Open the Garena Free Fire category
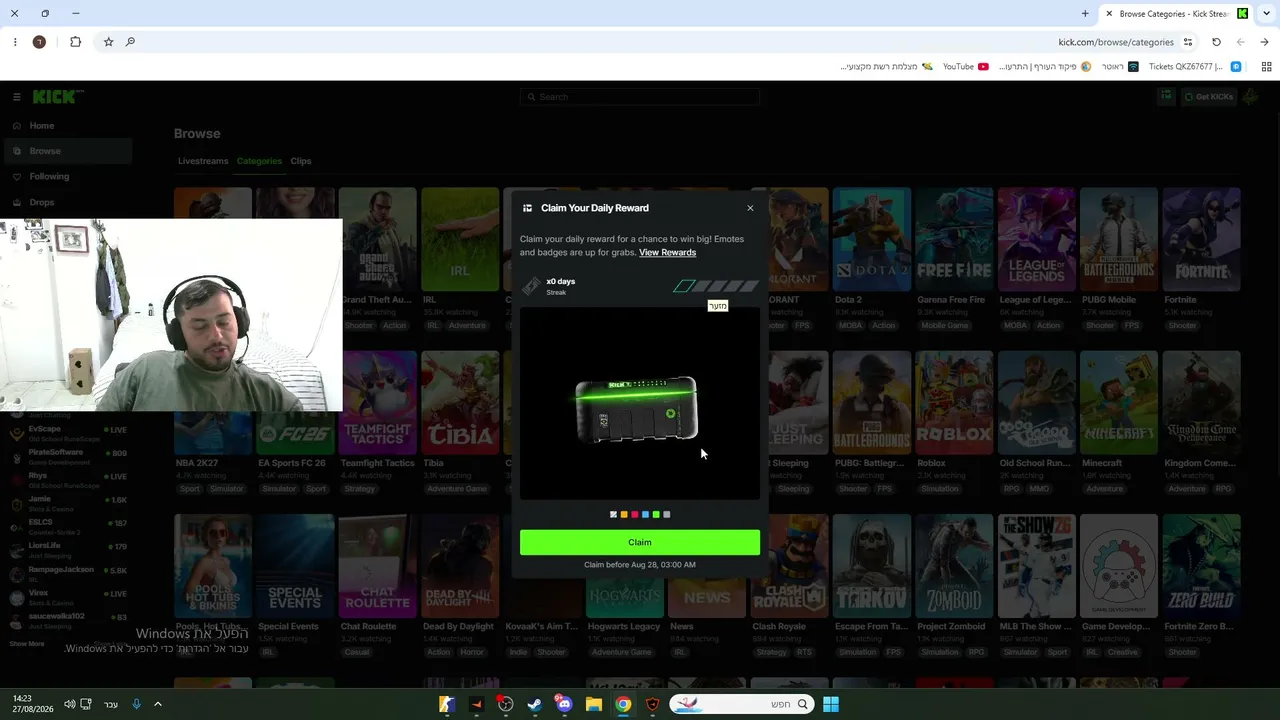The height and width of the screenshot is (720, 1280). pos(954,239)
